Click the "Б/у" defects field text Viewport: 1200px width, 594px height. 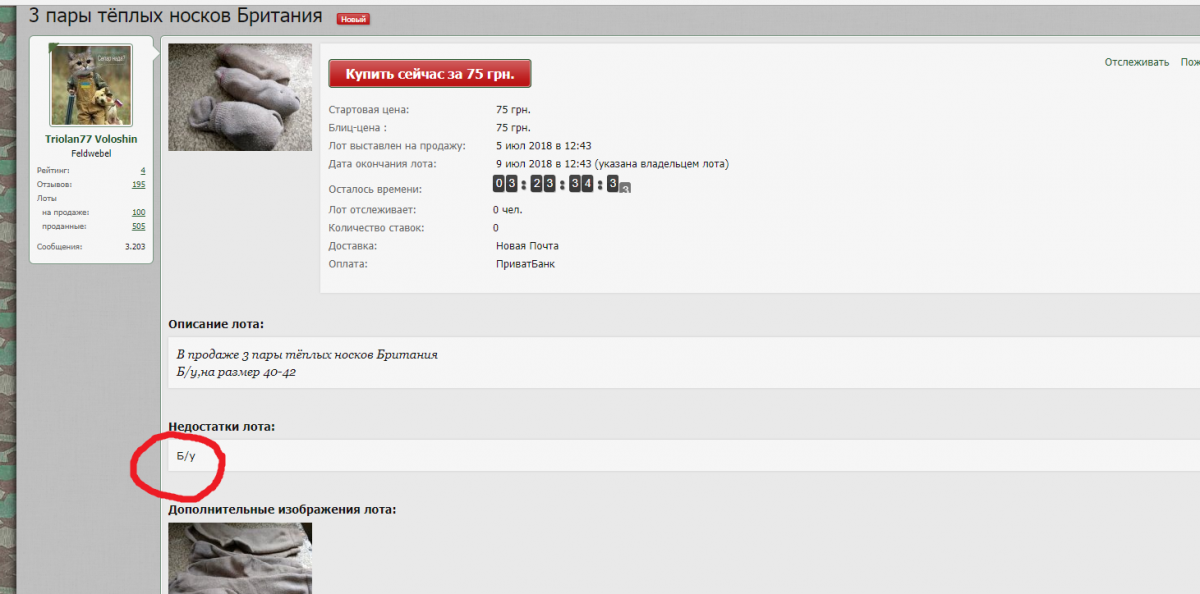(186, 456)
